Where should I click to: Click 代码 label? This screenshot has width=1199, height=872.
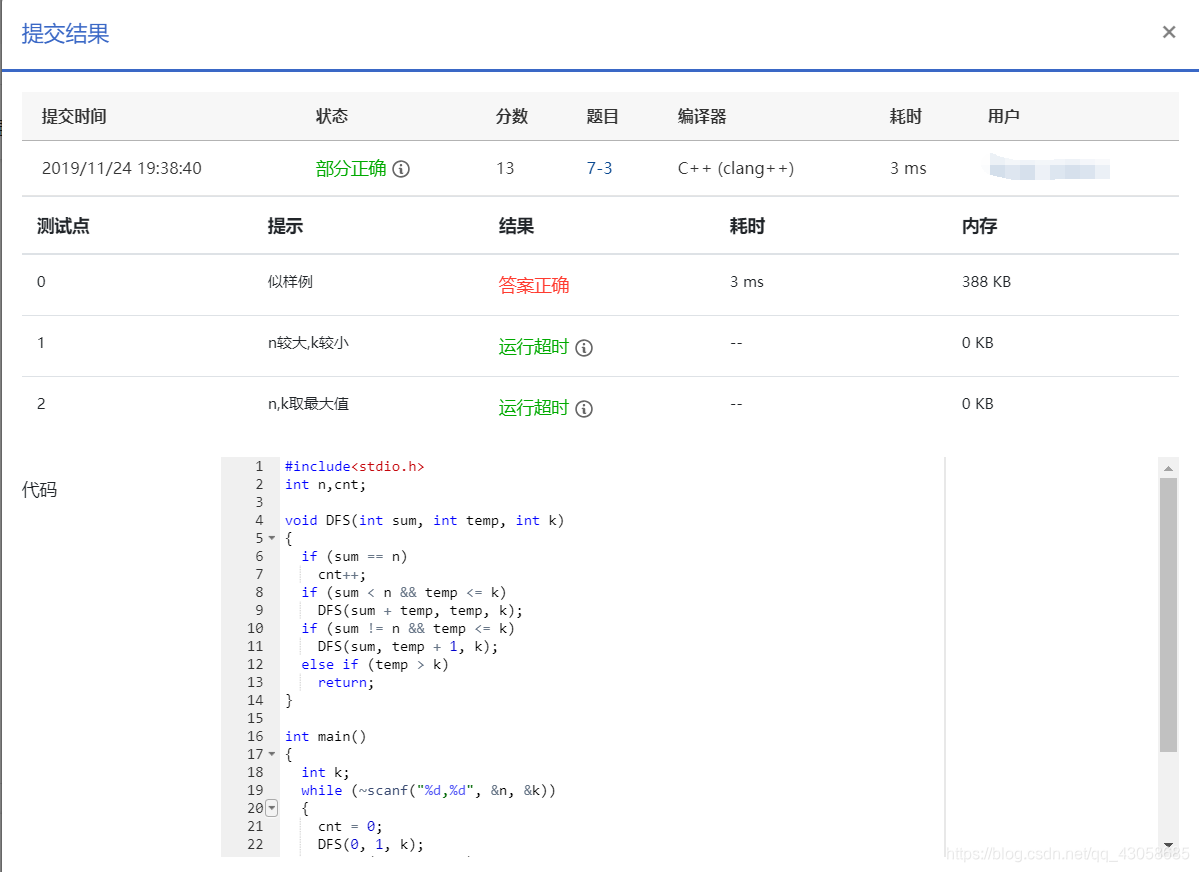click(x=39, y=490)
